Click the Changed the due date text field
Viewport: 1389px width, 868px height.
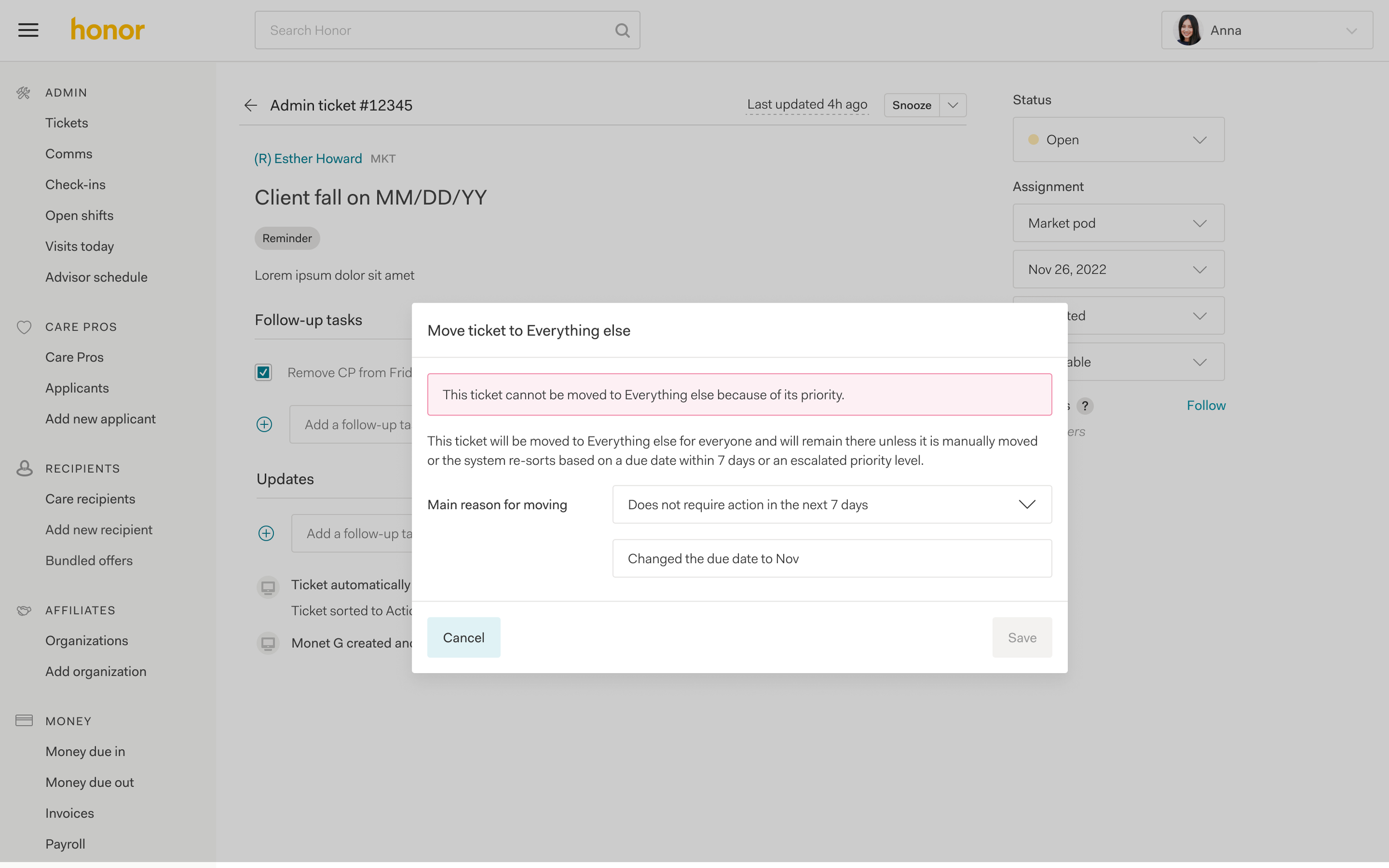pos(831,559)
